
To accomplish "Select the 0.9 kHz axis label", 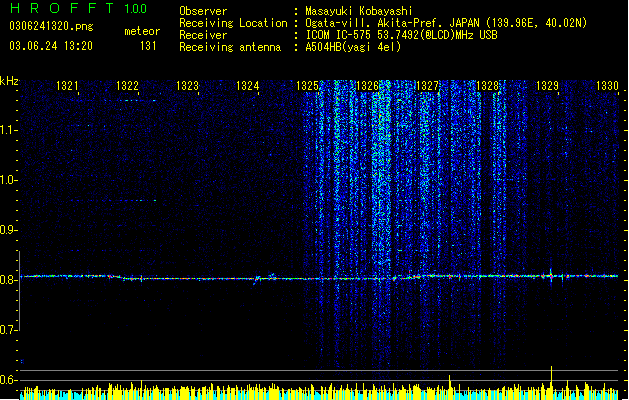I will coord(9,230).
